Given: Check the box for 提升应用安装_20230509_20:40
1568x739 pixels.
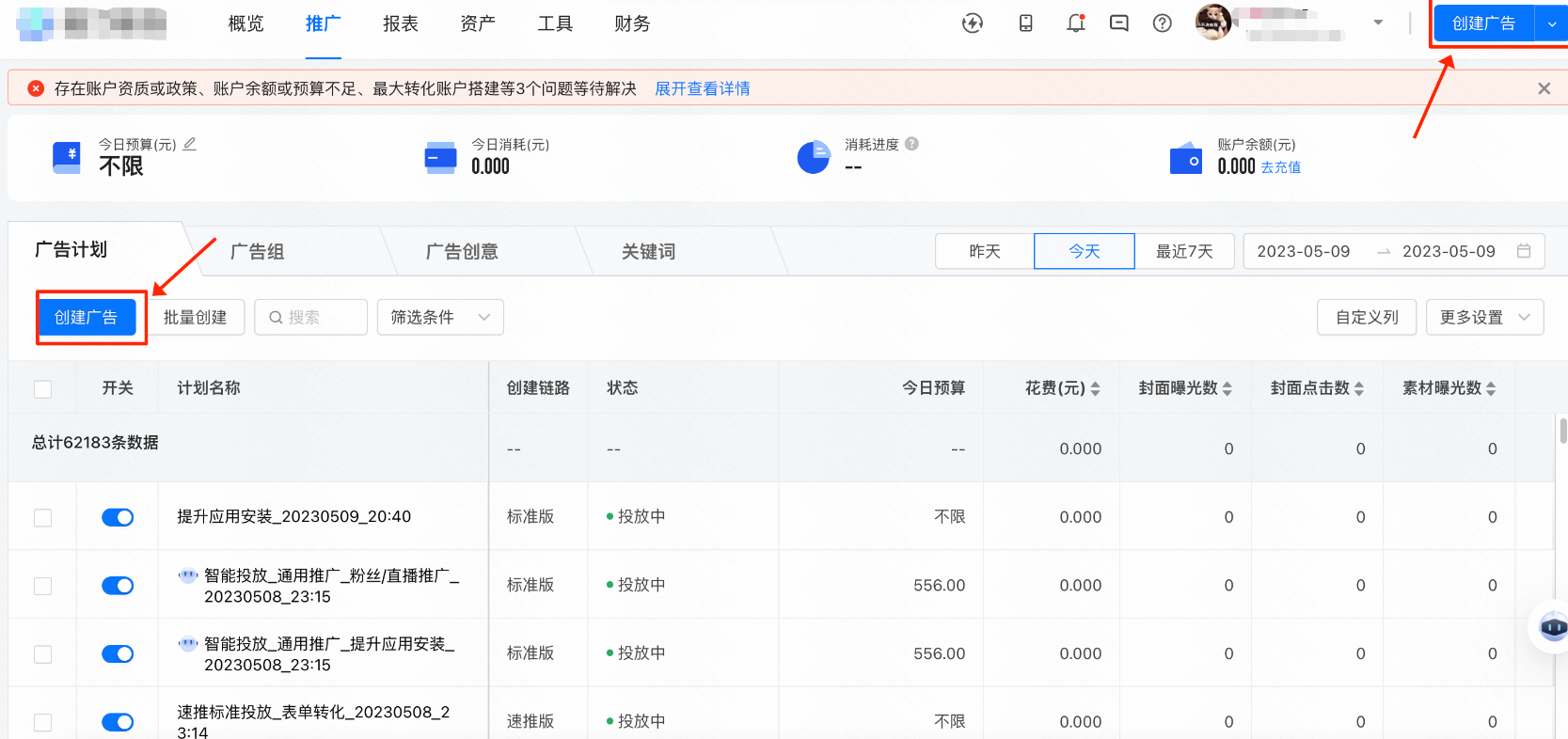Looking at the screenshot, I should [x=42, y=518].
